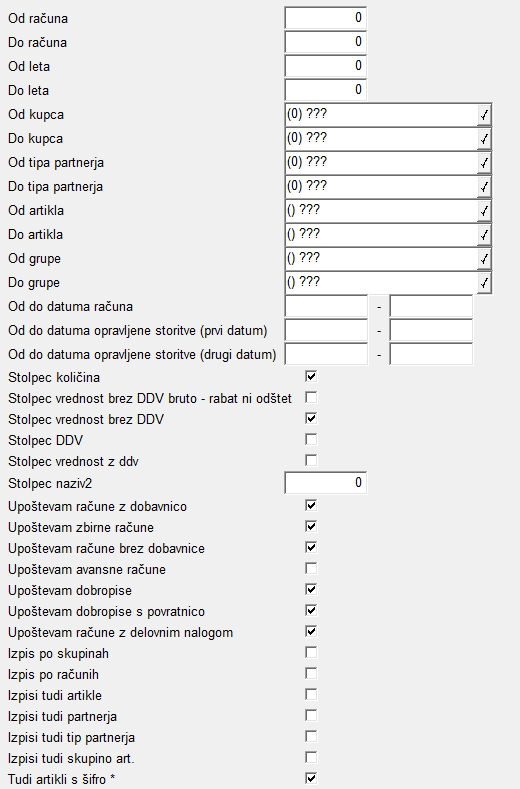Enable Upoštevam avansne račune checkbox
520x789 pixels.
tap(311, 569)
